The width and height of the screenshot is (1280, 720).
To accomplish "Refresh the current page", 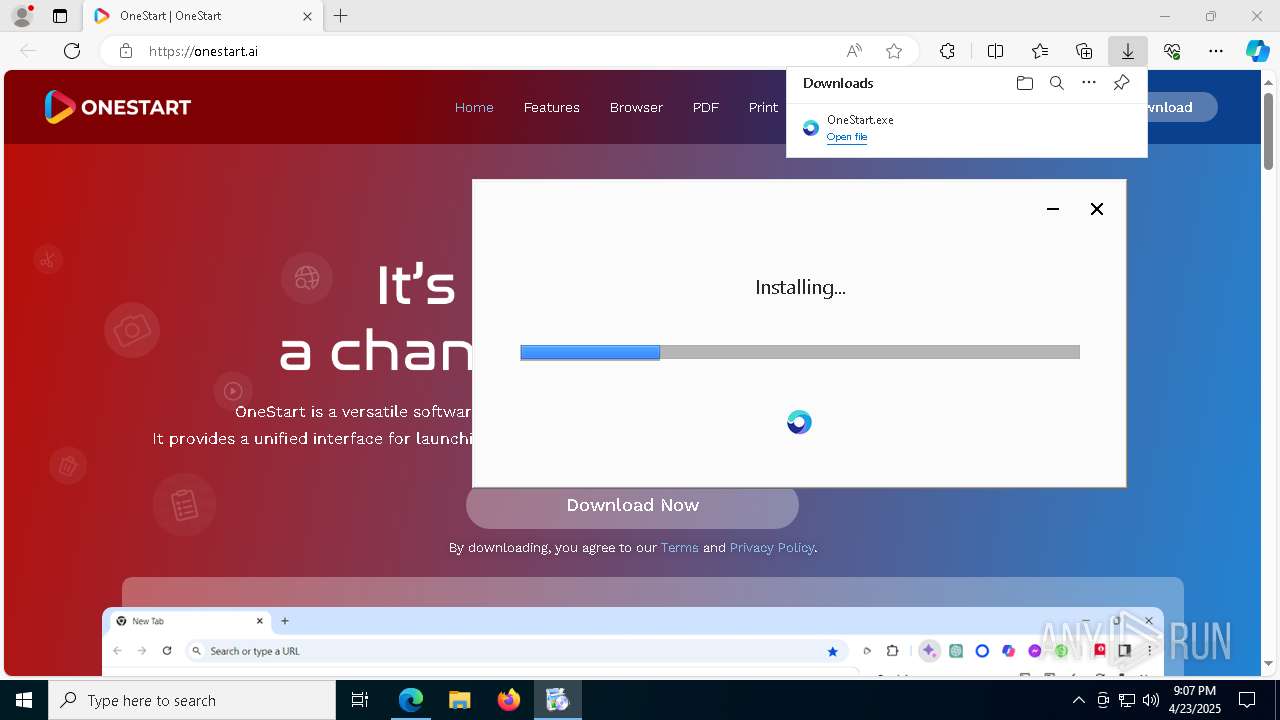I will [x=72, y=51].
